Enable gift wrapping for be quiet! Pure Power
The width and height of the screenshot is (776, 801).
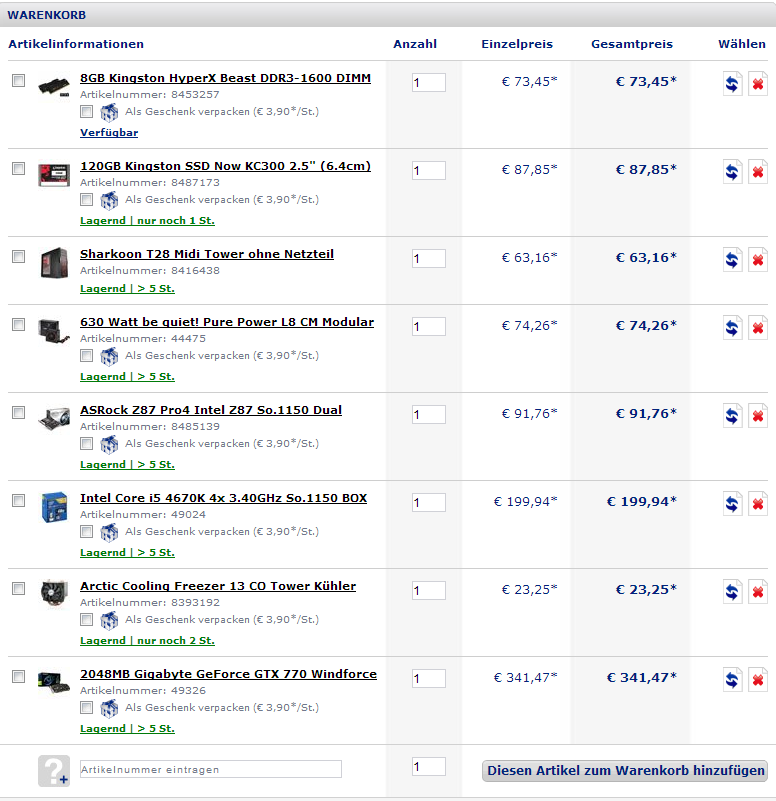click(86, 355)
